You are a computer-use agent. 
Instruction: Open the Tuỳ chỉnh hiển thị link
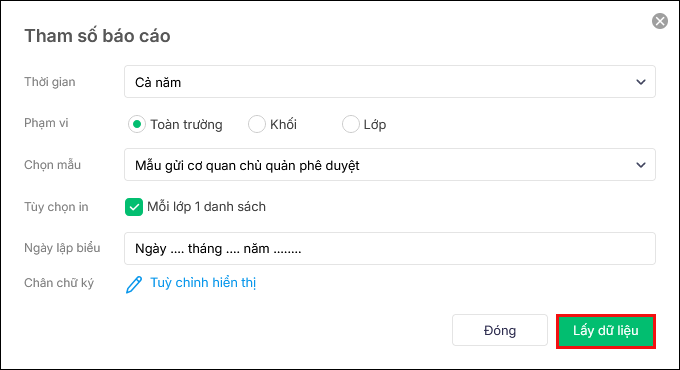click(203, 283)
